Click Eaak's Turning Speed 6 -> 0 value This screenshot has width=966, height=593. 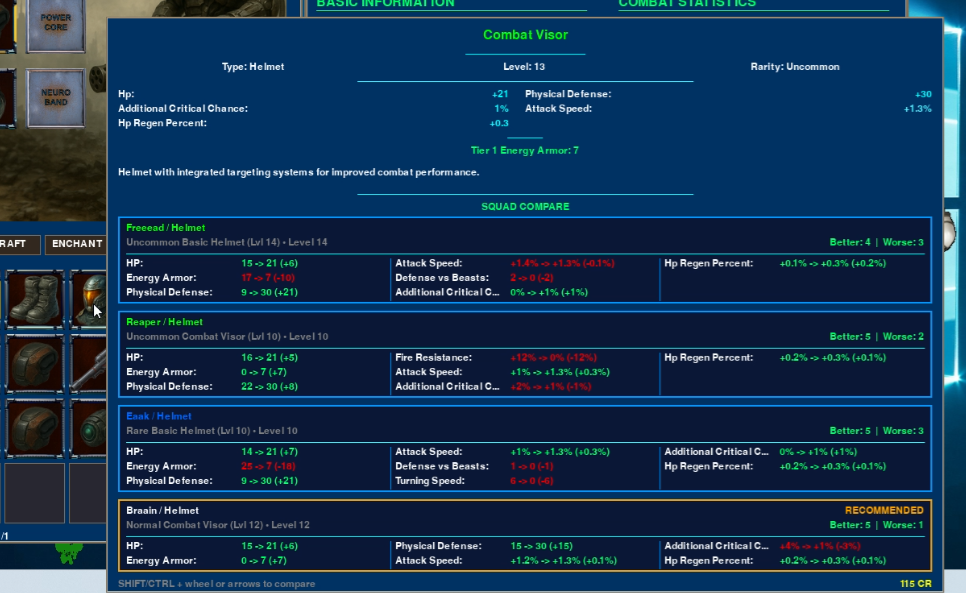pyautogui.click(x=532, y=481)
